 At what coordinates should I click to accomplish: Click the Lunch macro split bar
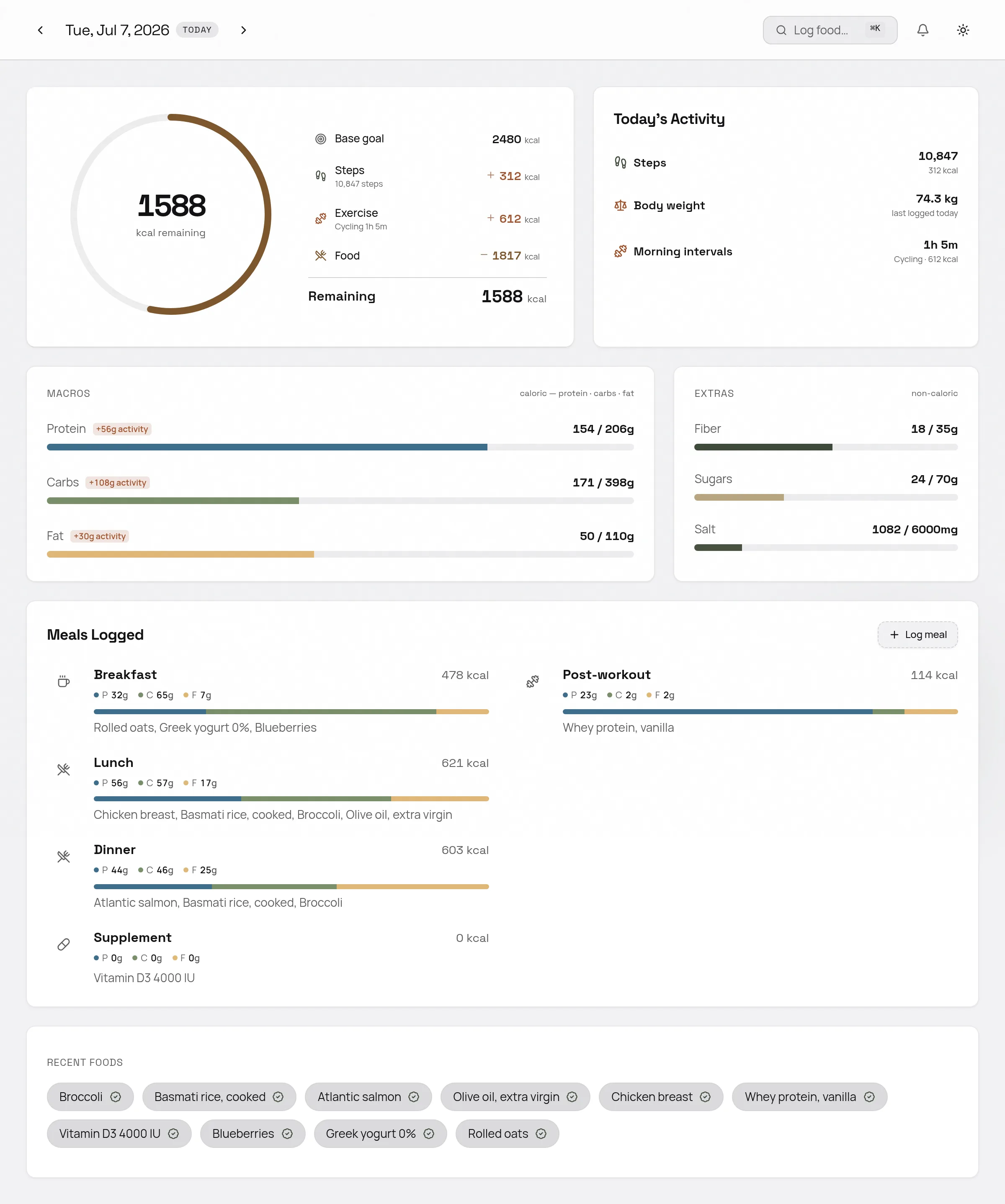click(x=291, y=799)
